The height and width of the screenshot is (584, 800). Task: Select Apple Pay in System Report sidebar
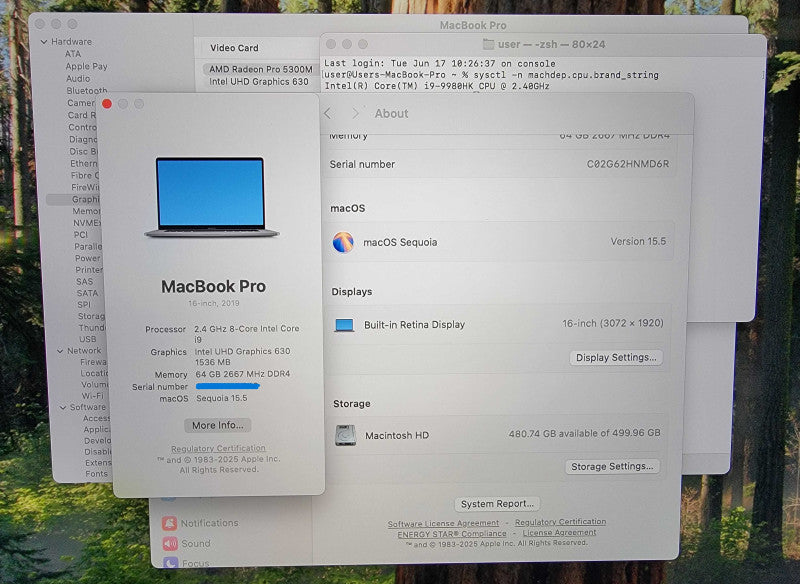click(86, 66)
